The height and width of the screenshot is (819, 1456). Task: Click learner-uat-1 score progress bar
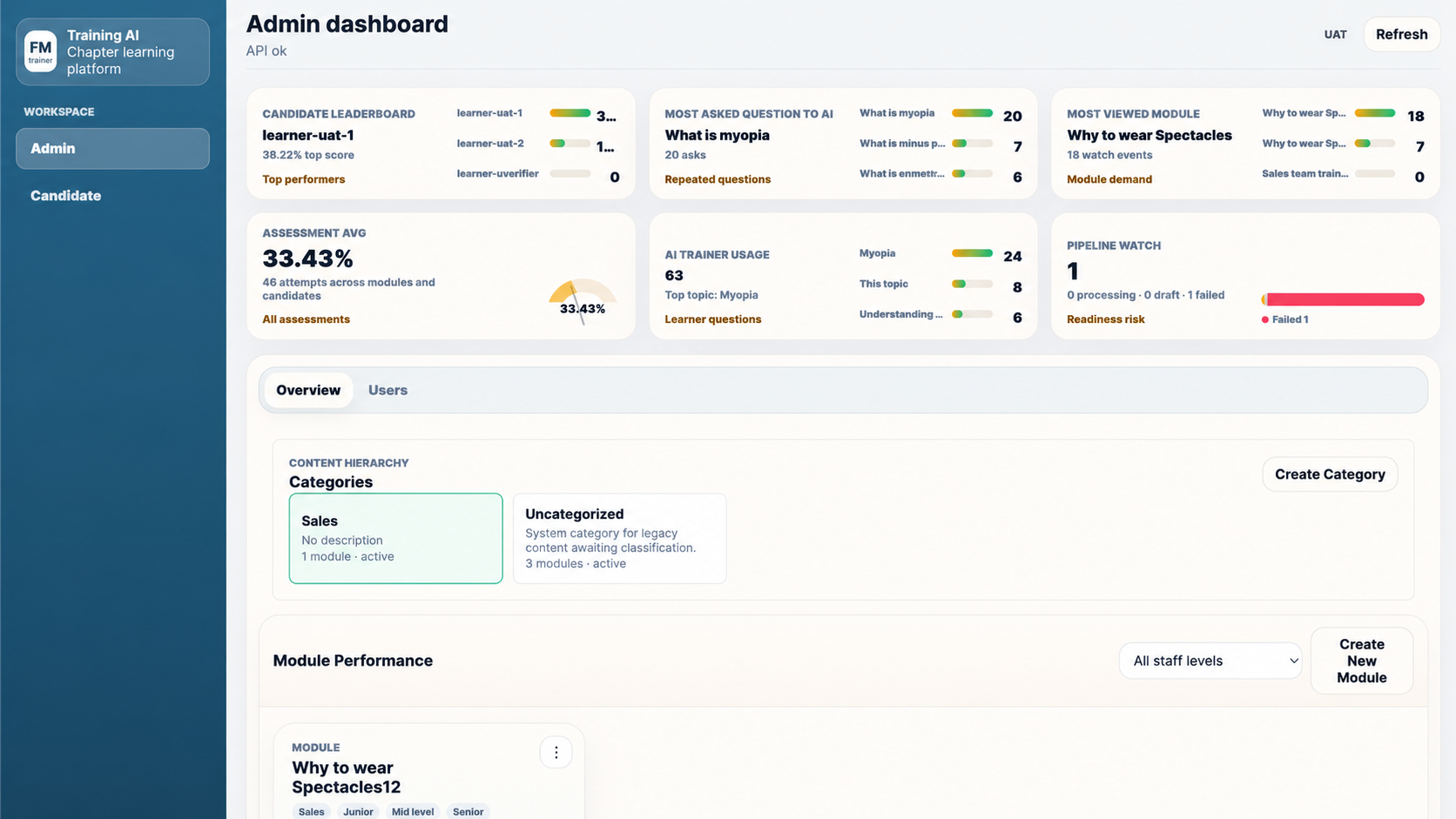pyautogui.click(x=570, y=113)
